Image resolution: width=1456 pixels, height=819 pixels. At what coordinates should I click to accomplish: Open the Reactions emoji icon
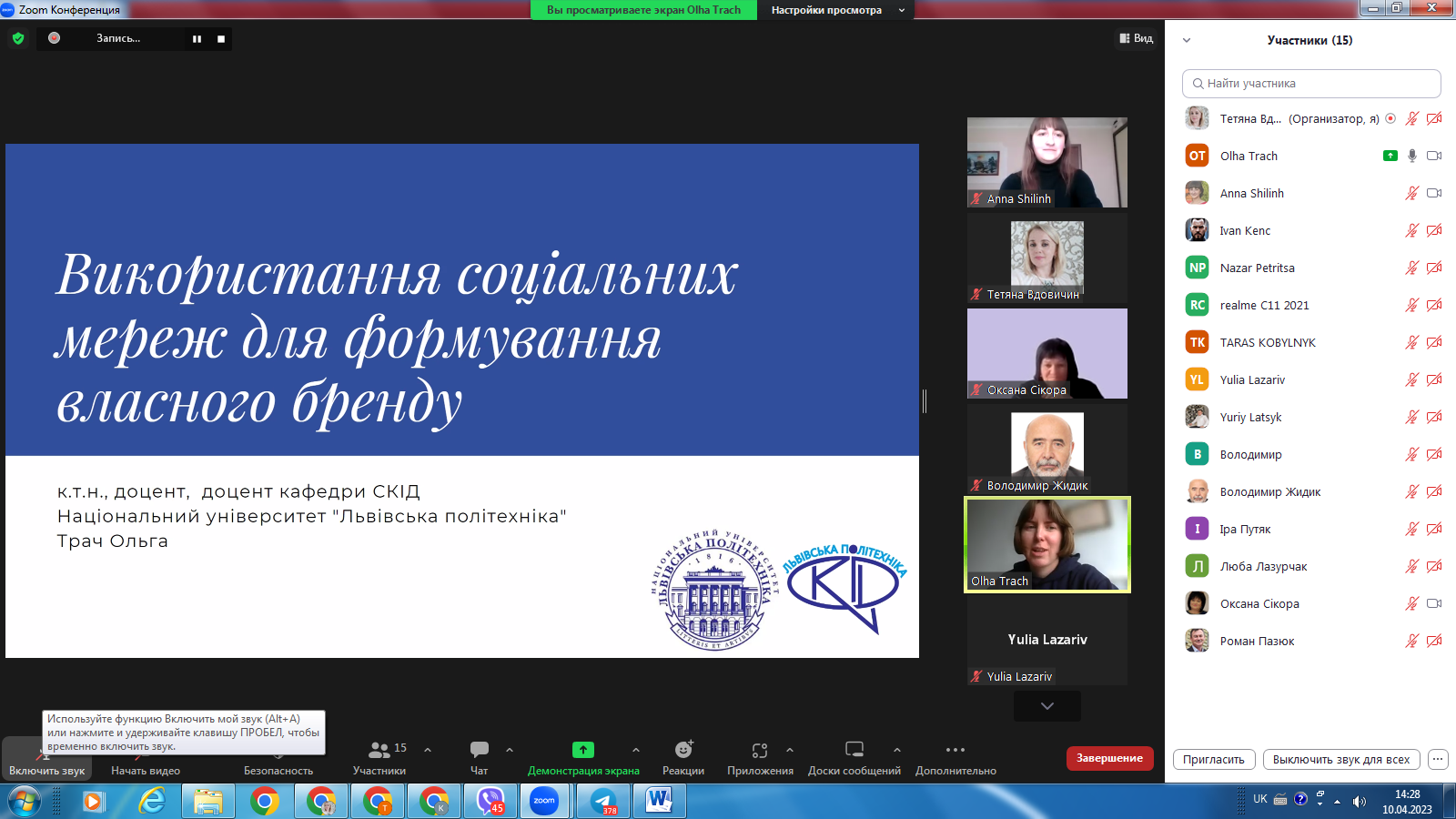[x=683, y=750]
